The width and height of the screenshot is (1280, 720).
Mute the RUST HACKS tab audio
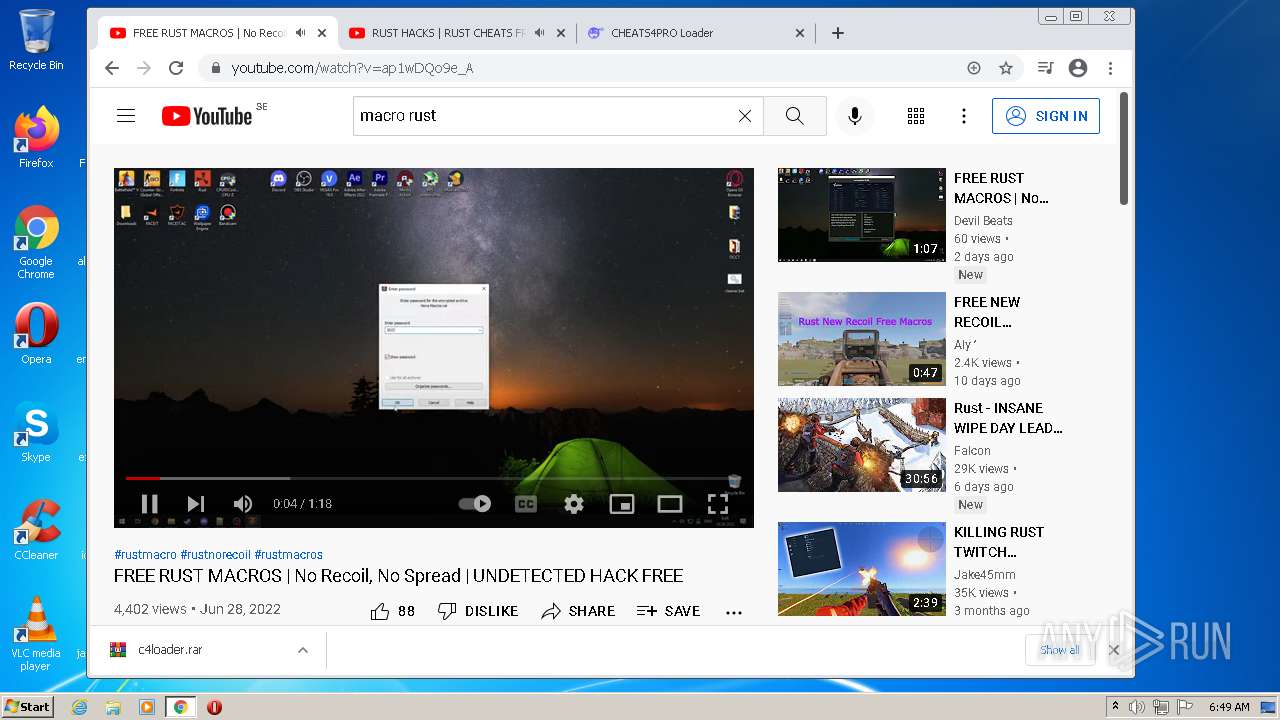(x=540, y=33)
